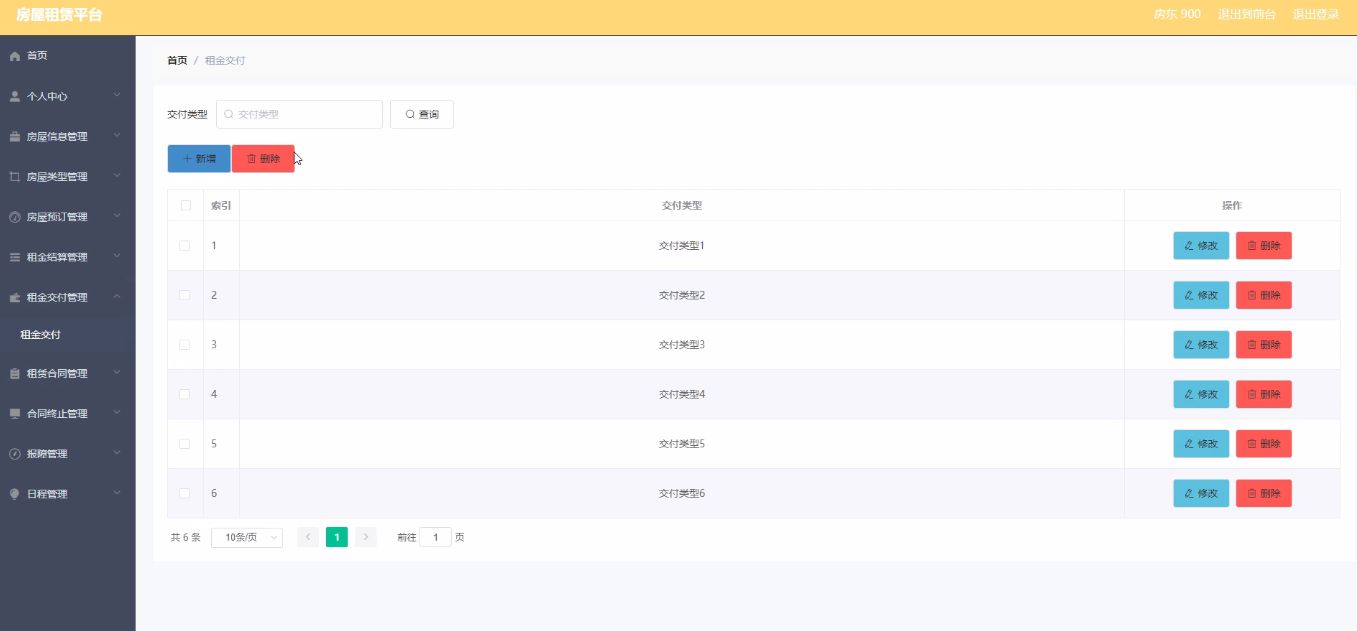Collapse the 租金交付管理 chevron
Screen dimensions: 1357x631
point(117,296)
